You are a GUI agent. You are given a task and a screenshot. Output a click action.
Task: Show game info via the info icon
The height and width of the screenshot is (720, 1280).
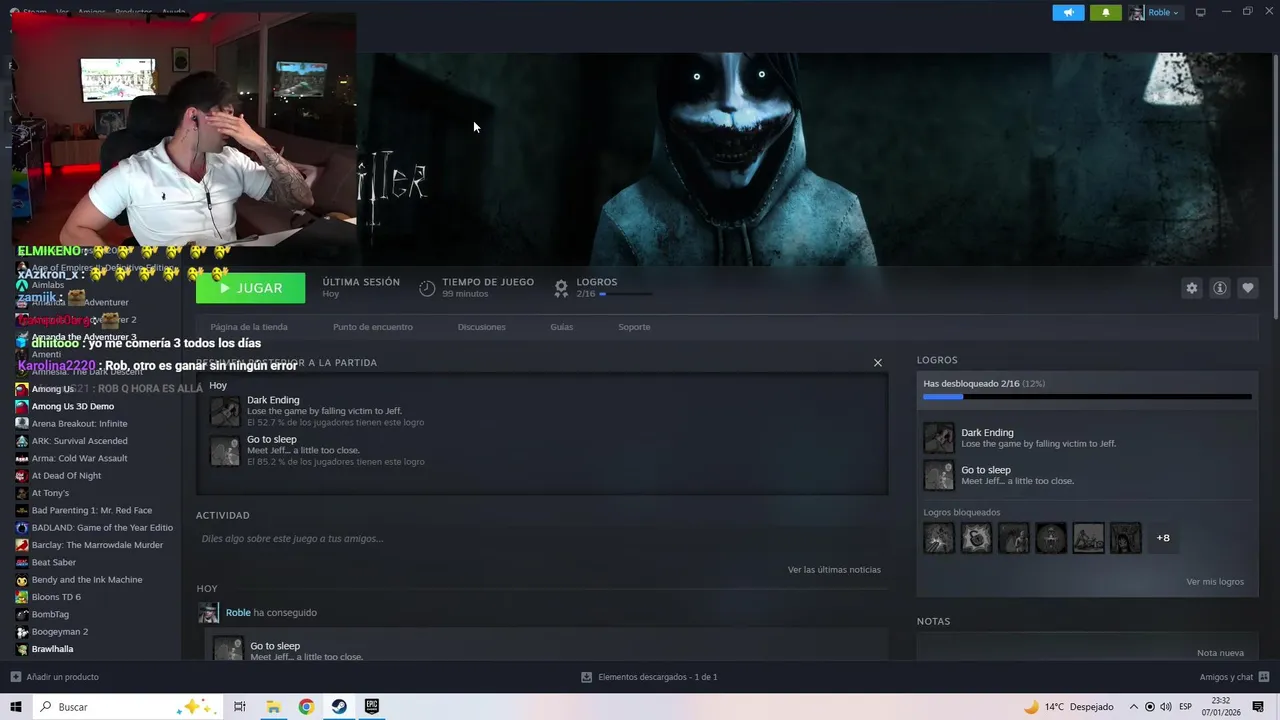pos(1219,288)
